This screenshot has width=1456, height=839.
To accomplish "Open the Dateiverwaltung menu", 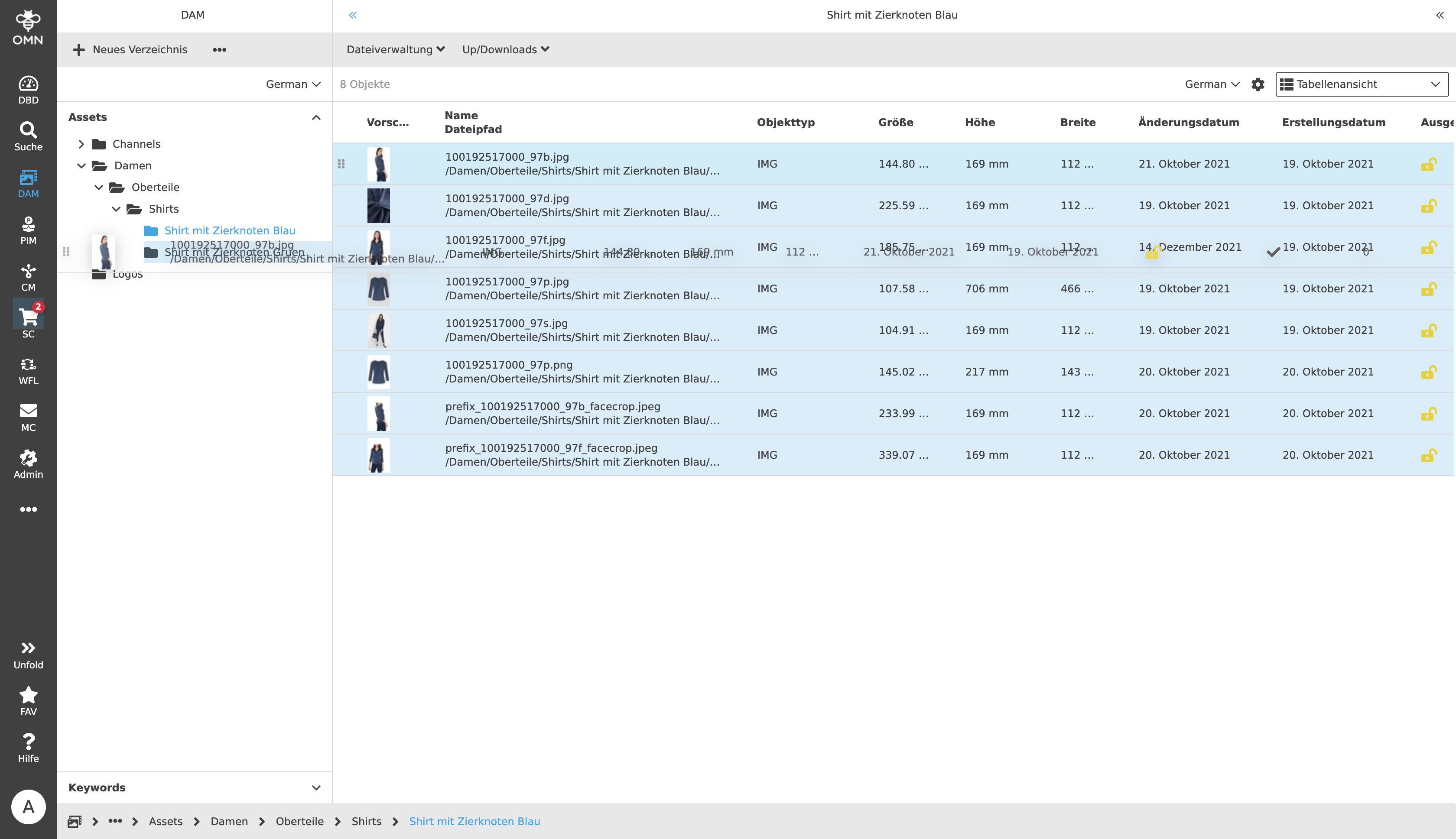I will coord(395,49).
